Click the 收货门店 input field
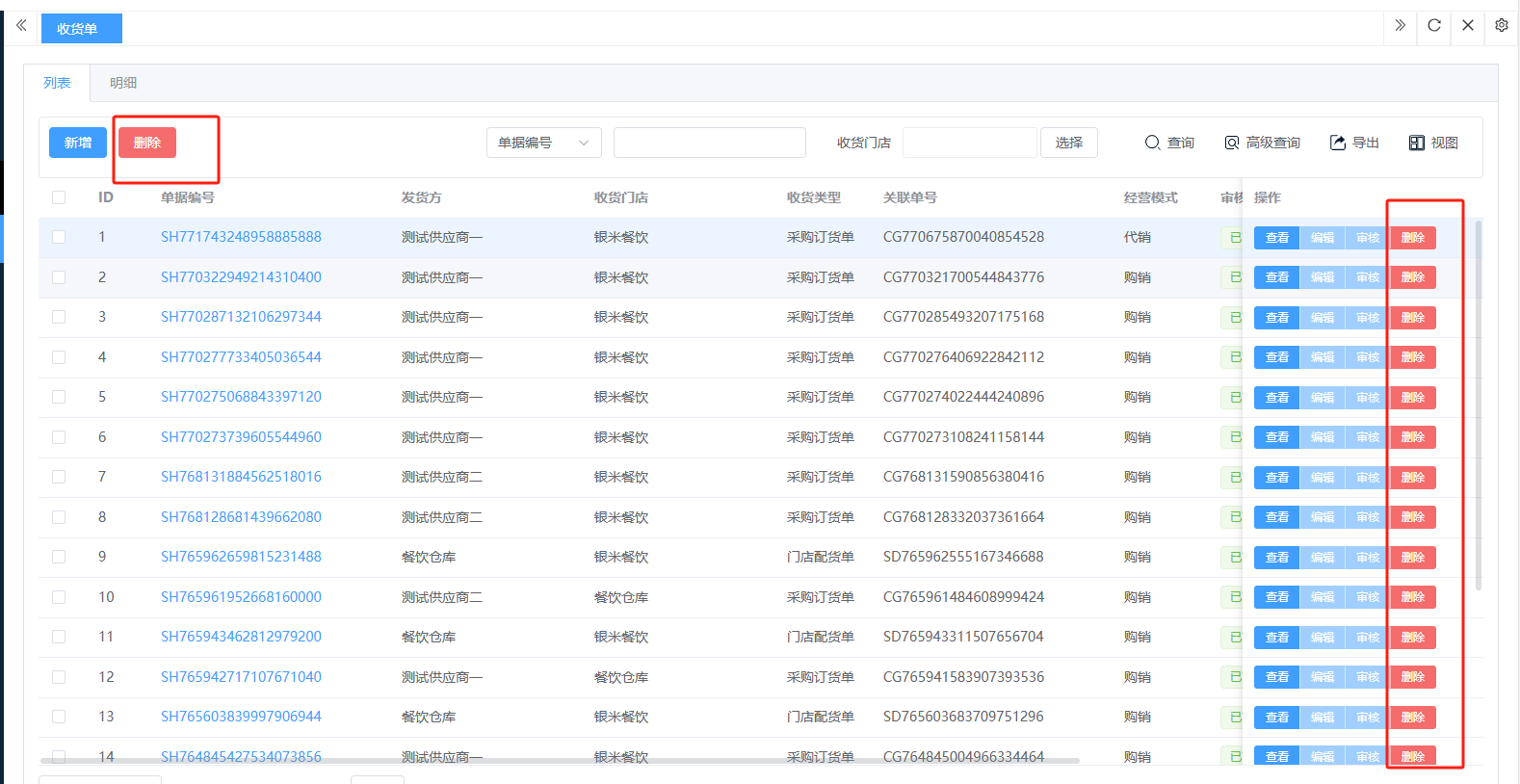The width and height of the screenshot is (1520, 784). (x=969, y=143)
